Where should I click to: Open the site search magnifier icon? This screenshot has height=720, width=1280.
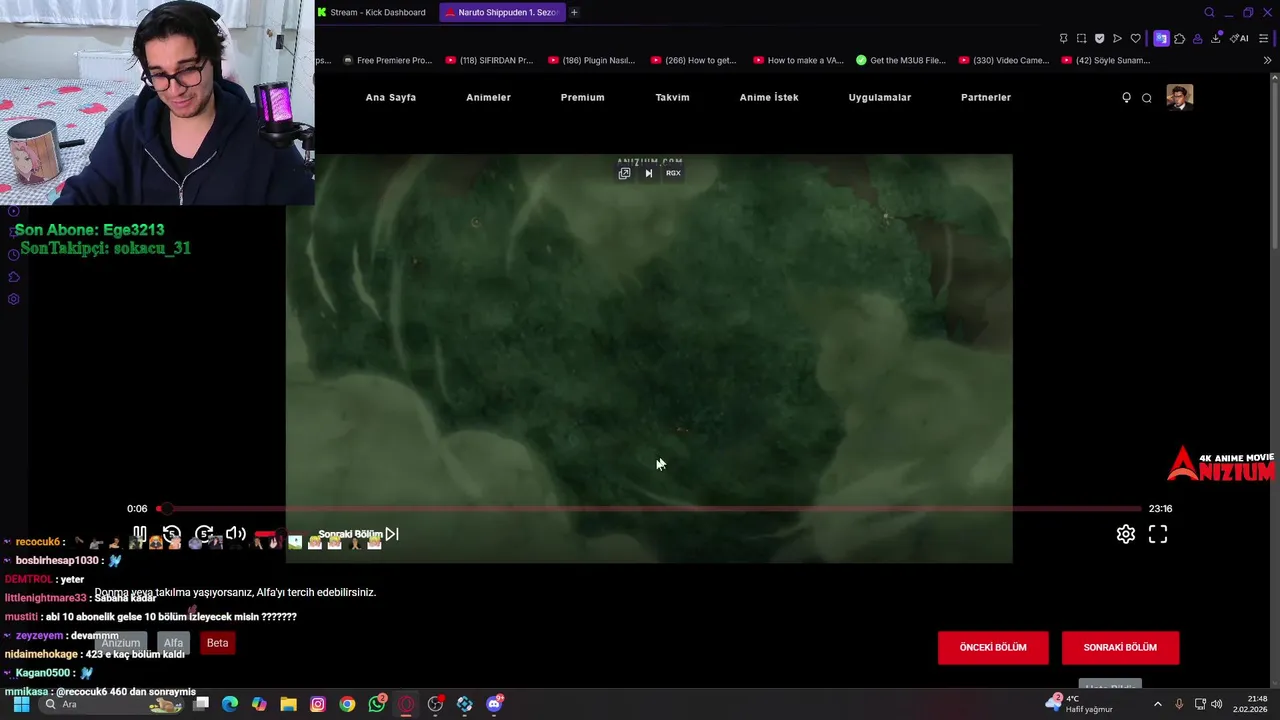tap(1147, 97)
